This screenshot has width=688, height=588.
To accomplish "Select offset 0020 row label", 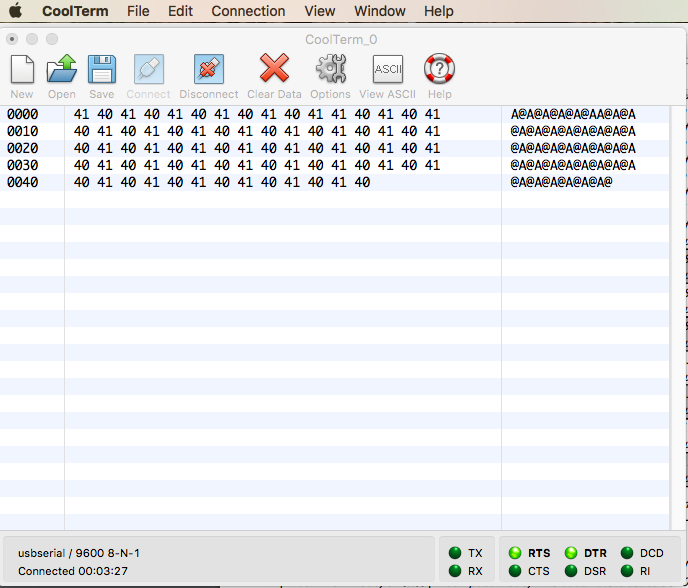I will (22, 148).
